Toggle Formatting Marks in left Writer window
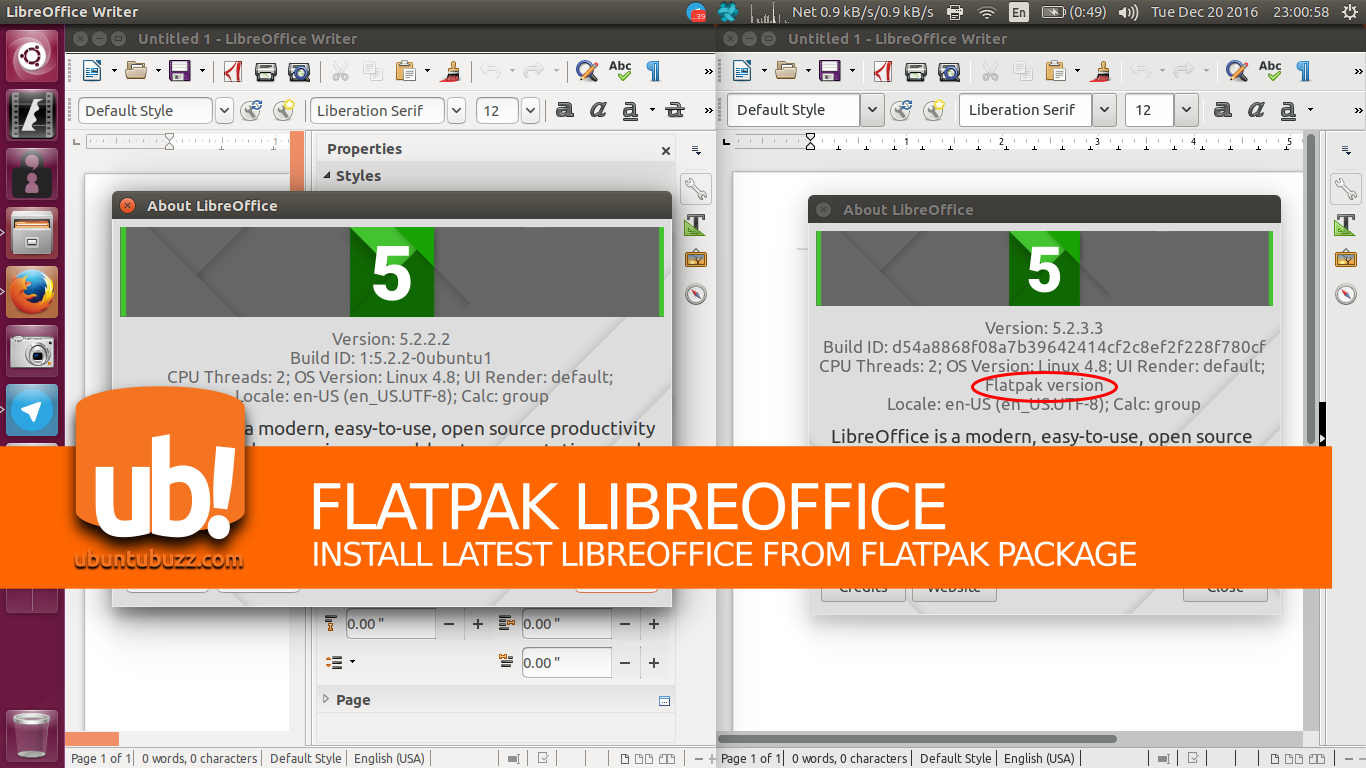The image size is (1366, 768). point(653,71)
